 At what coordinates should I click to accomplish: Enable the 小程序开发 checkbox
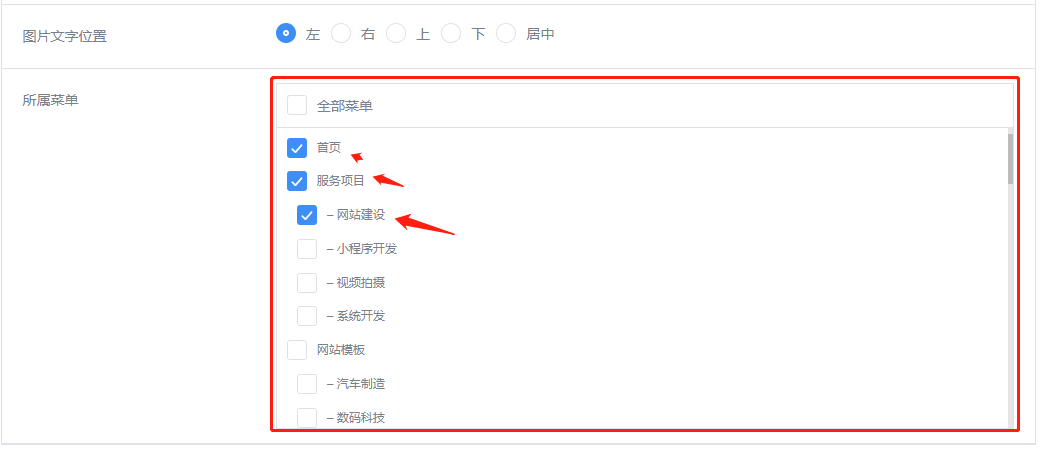[307, 249]
